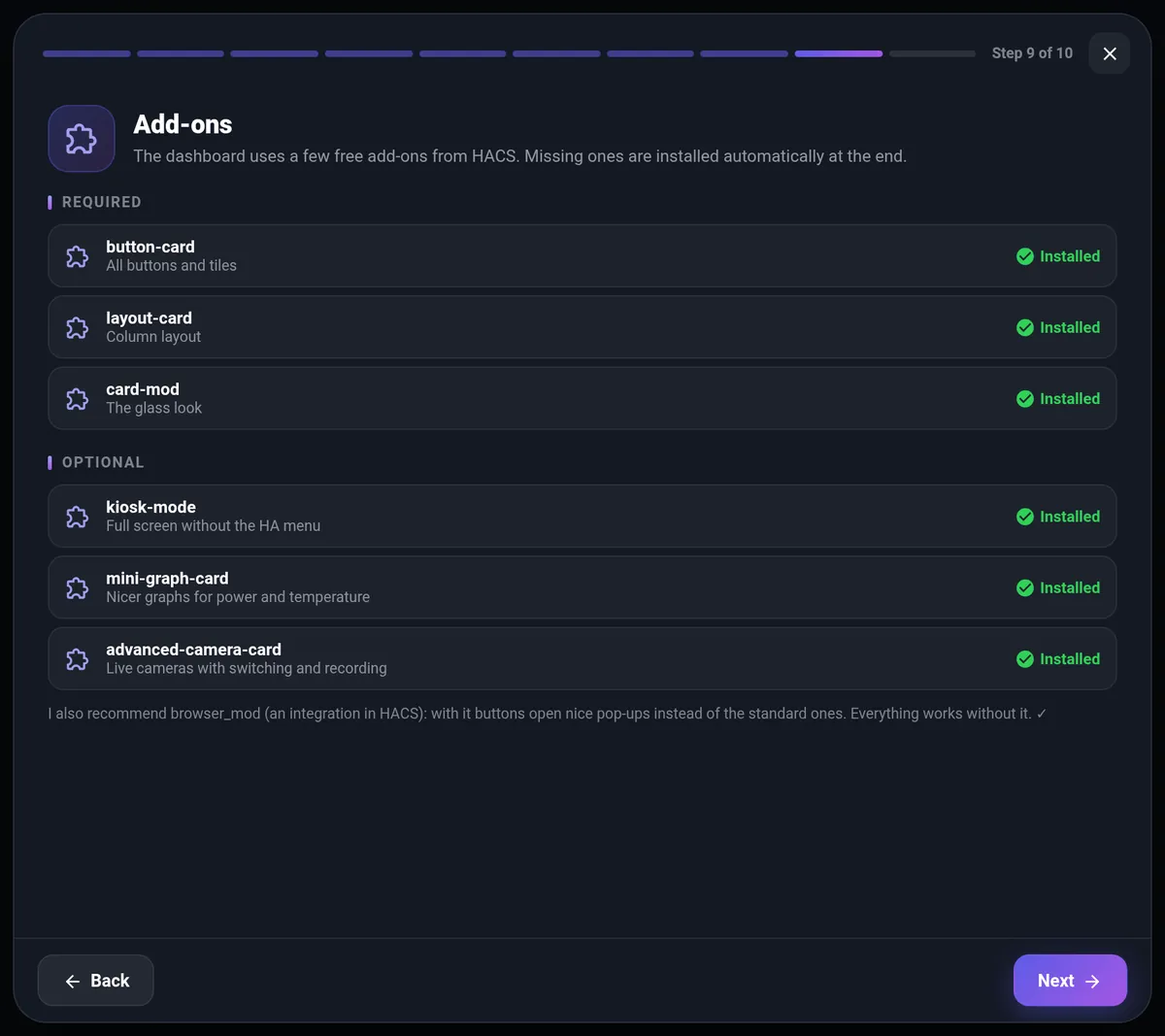Click the green check icon for advanced-camera-card
This screenshot has width=1165, height=1036.
point(1025,659)
